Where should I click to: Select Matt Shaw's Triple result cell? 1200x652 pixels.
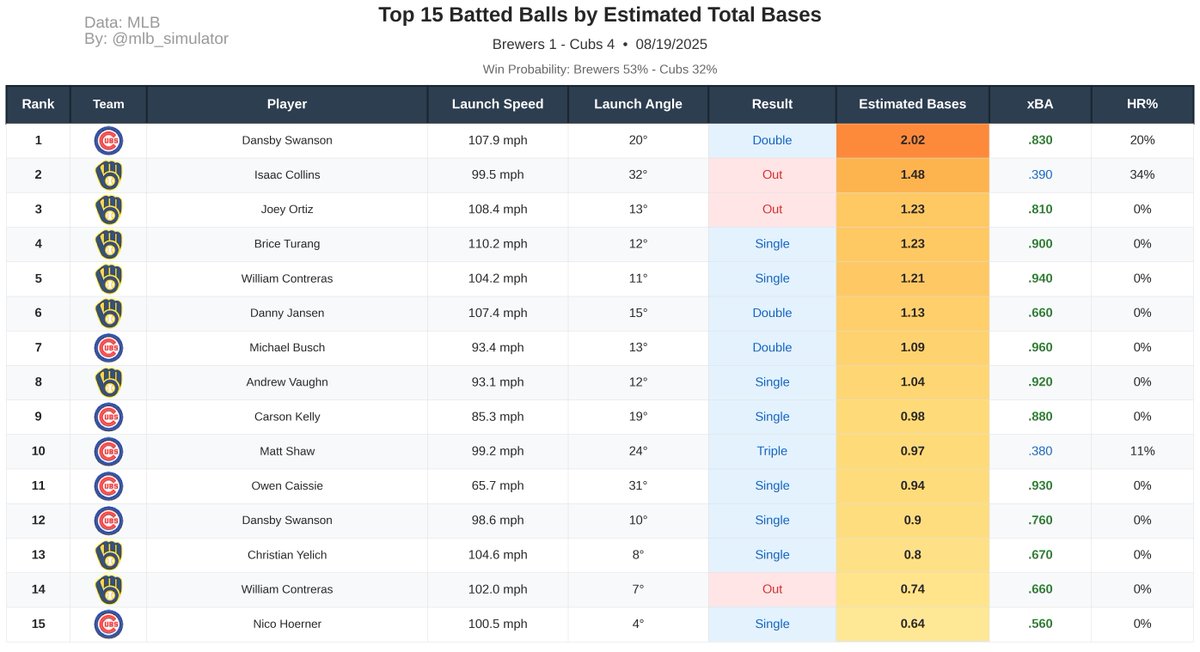pos(771,451)
